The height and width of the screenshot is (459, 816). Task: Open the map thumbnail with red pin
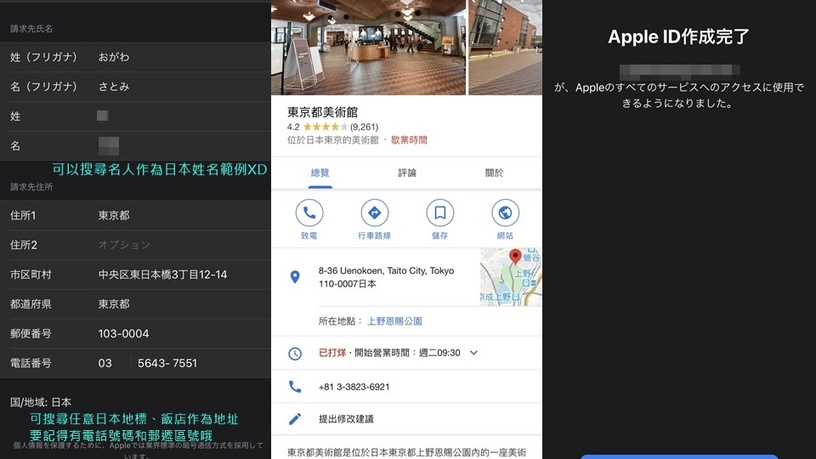point(511,277)
